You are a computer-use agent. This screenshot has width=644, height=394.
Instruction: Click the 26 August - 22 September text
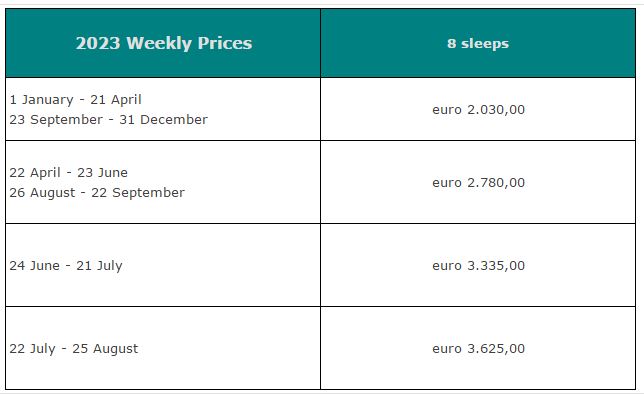[97, 192]
